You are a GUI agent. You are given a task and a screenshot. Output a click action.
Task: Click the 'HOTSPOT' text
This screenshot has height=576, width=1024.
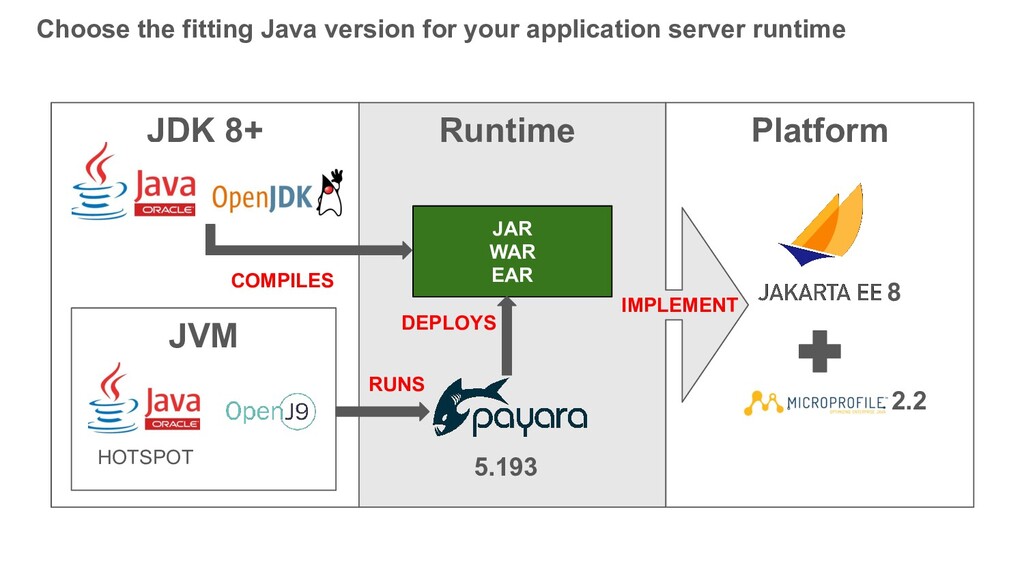(x=145, y=457)
